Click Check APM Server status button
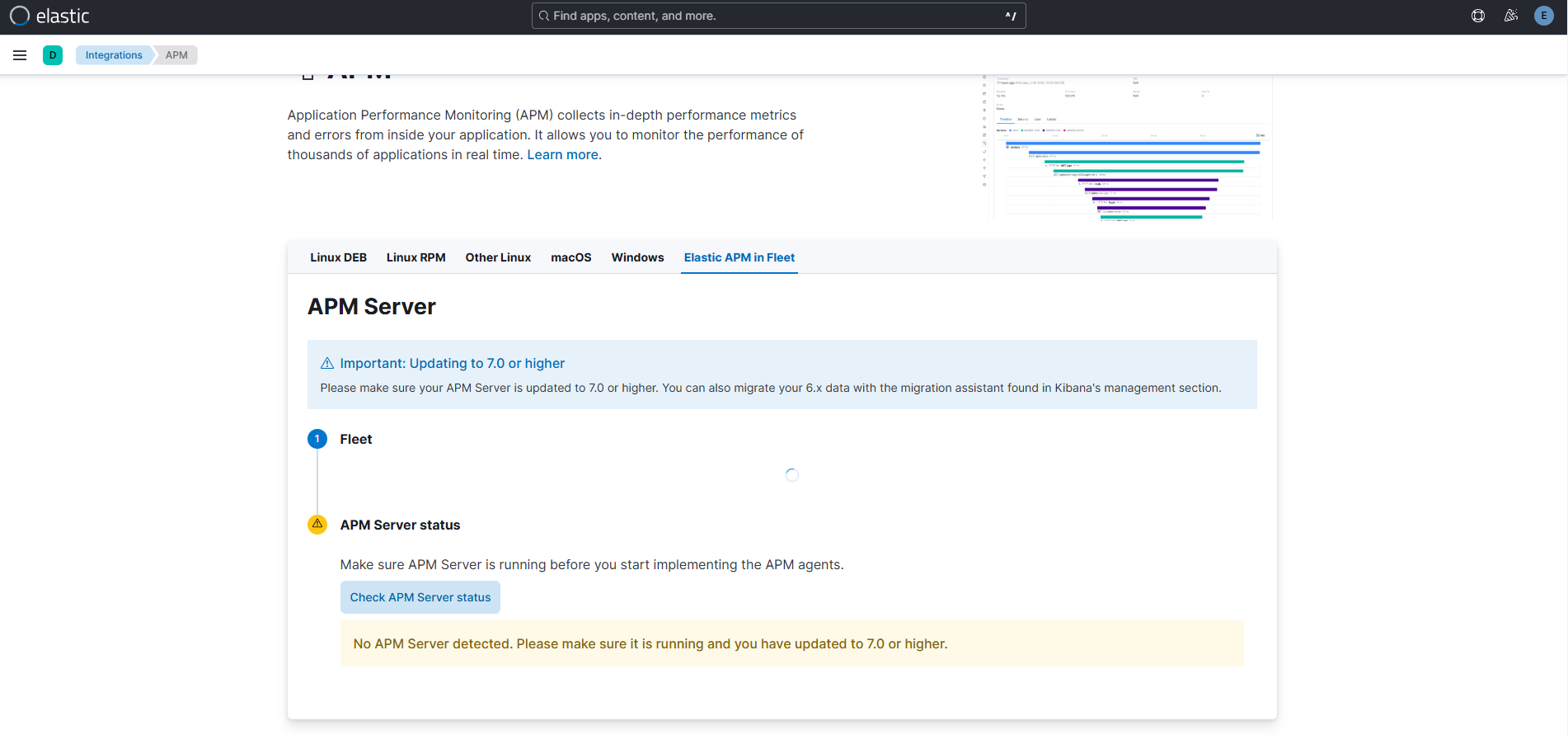1568x735 pixels. [x=420, y=597]
